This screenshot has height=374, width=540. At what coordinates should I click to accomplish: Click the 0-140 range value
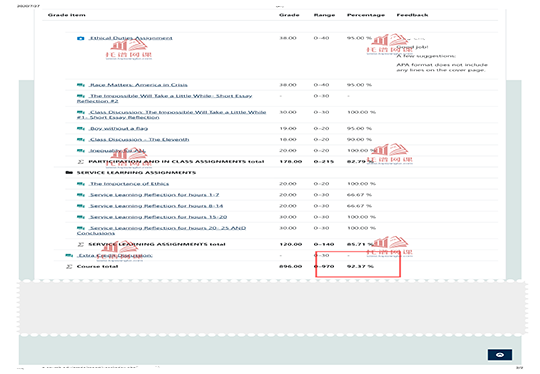point(324,244)
